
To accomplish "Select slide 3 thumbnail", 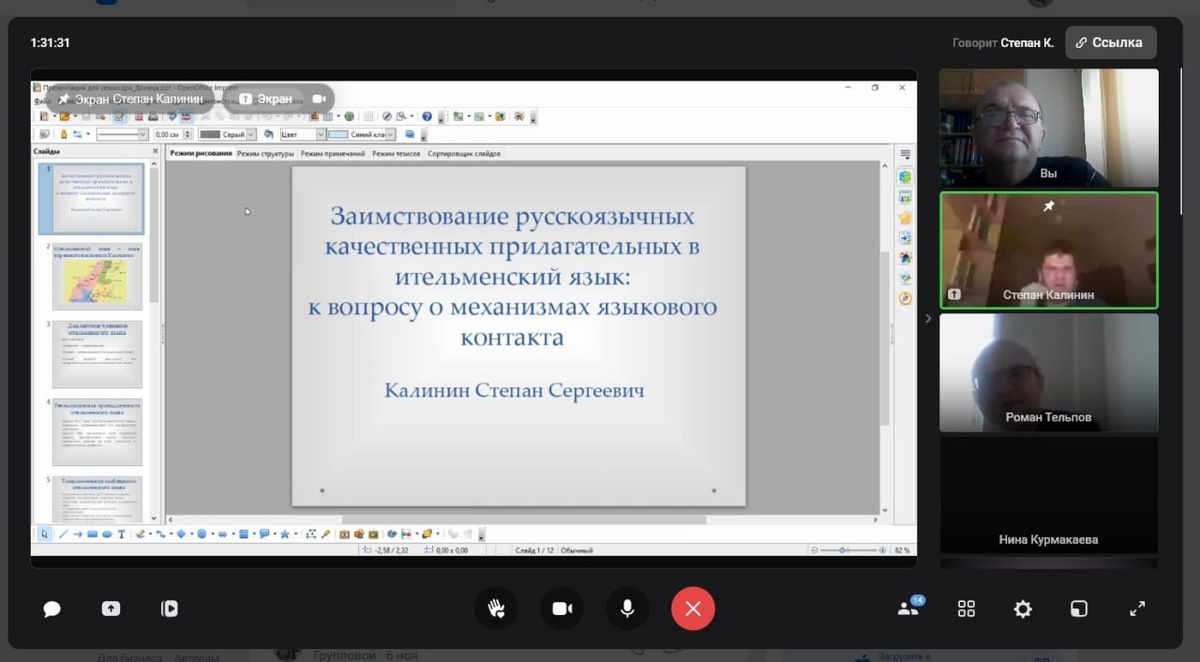I will tap(97, 354).
